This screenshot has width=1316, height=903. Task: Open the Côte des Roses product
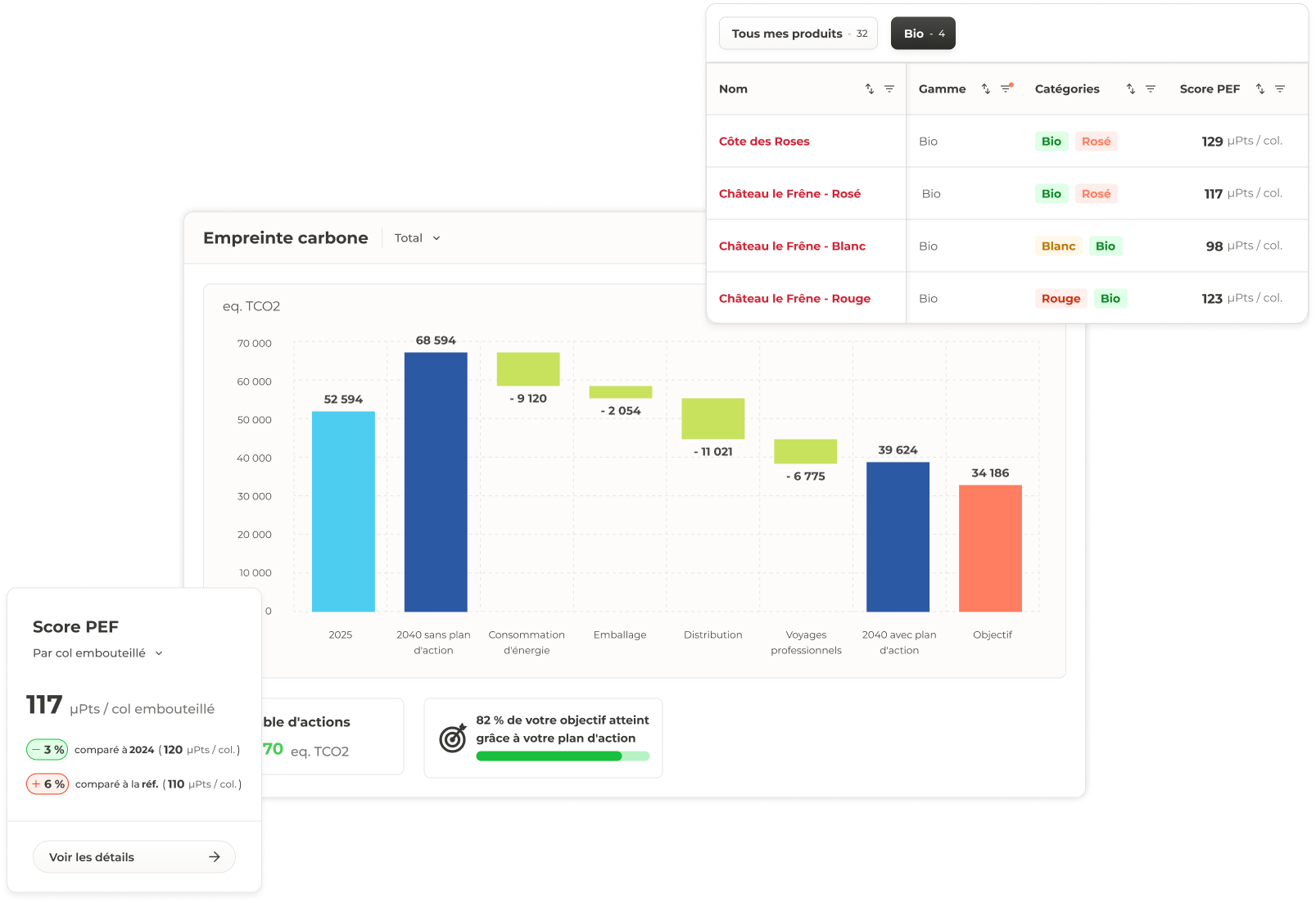tap(764, 142)
